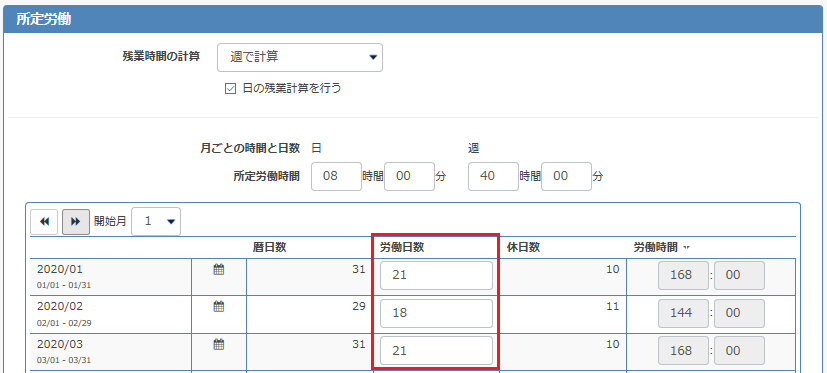Edit weekly hours field showing 40

tap(493, 176)
